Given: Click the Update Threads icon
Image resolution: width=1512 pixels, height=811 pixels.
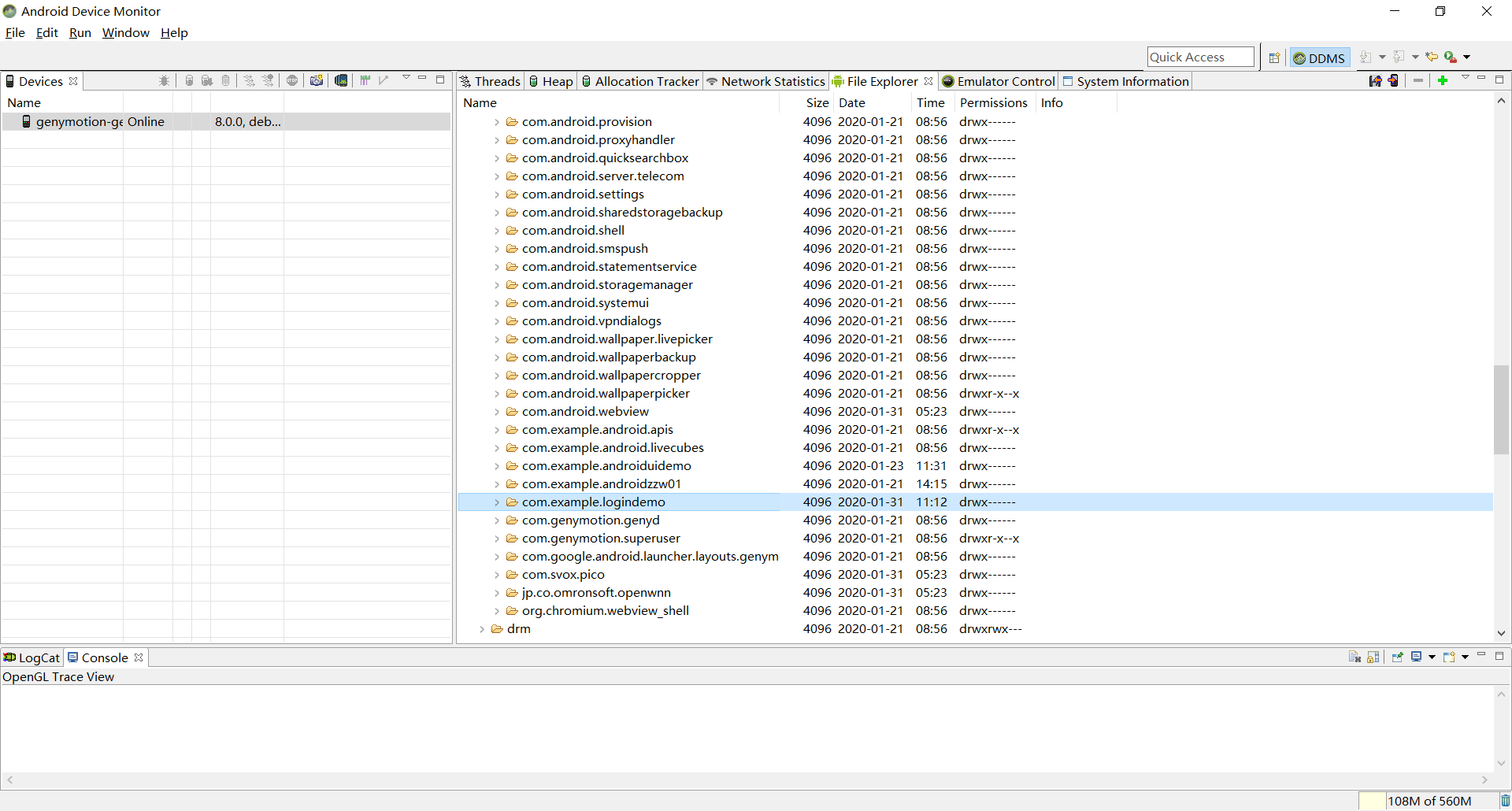Looking at the screenshot, I should (249, 80).
